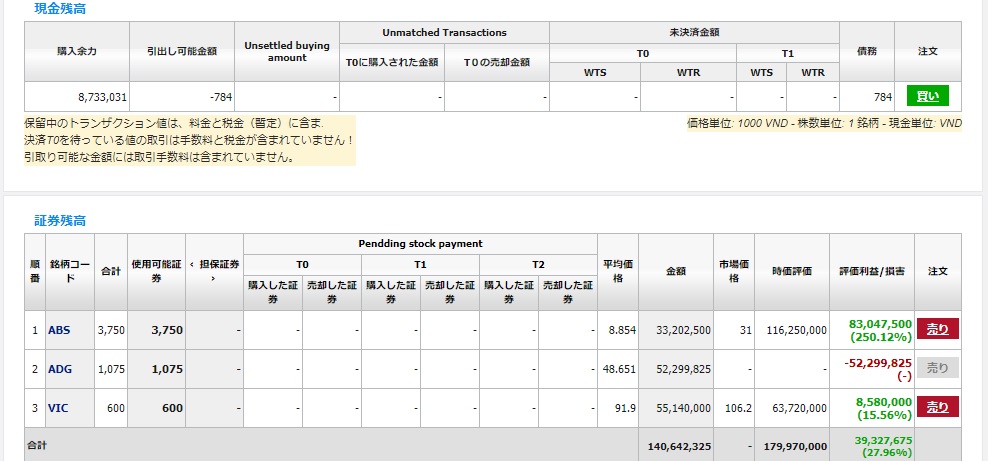This screenshot has width=988, height=461.
Task: Click the 引出し可能金額 column header
Action: (181, 51)
